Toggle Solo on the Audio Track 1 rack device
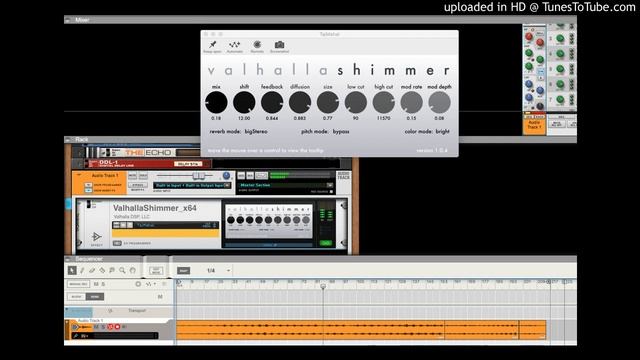 (143, 176)
